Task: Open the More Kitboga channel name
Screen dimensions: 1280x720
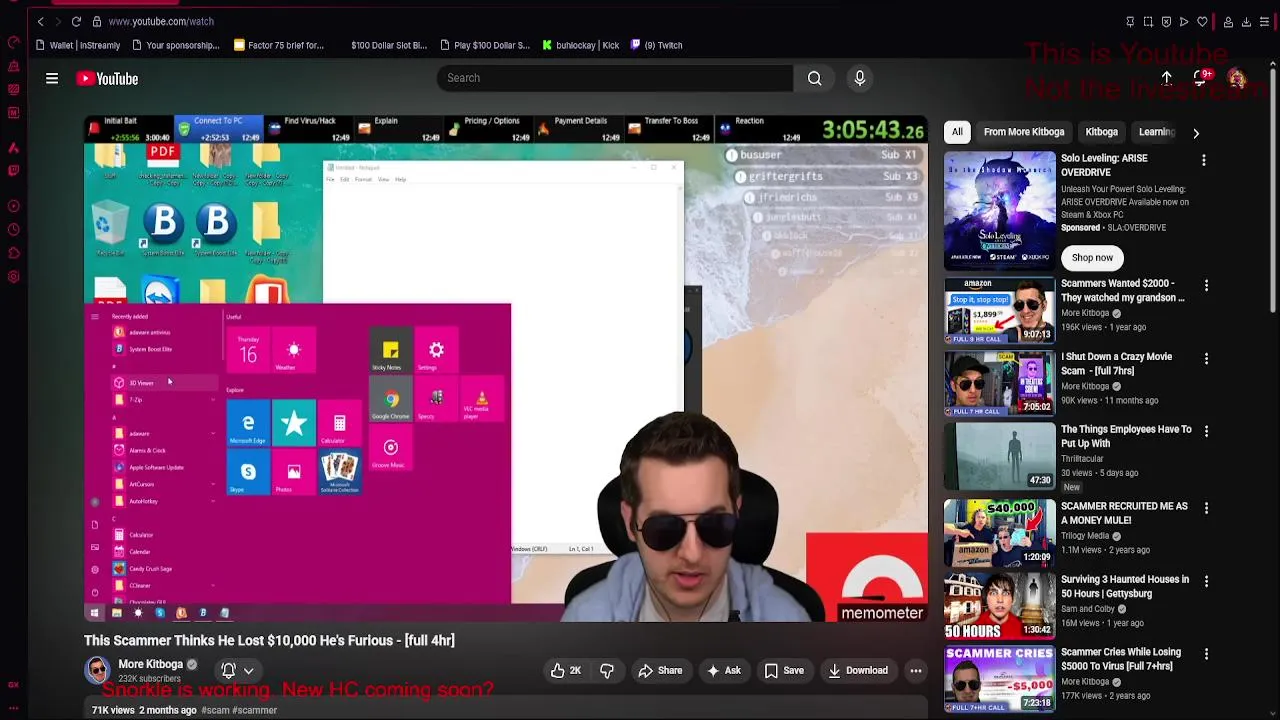Action: coord(150,664)
